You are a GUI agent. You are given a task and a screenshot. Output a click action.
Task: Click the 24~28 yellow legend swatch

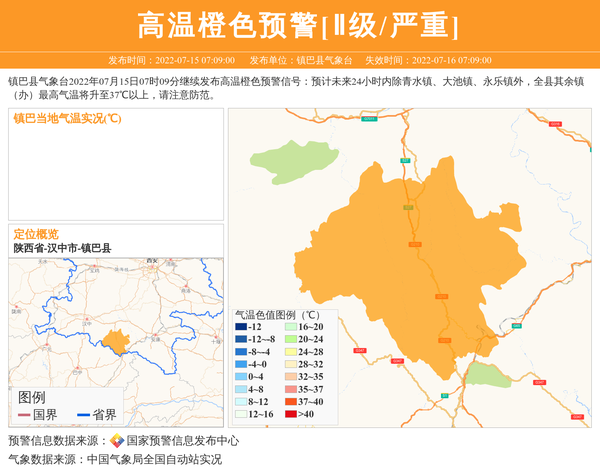[291, 352]
